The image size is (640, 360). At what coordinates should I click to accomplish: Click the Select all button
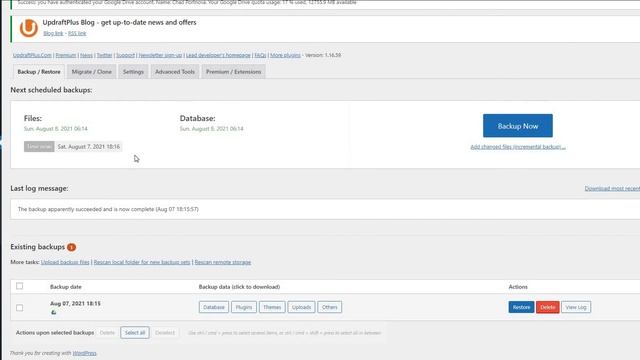135,333
